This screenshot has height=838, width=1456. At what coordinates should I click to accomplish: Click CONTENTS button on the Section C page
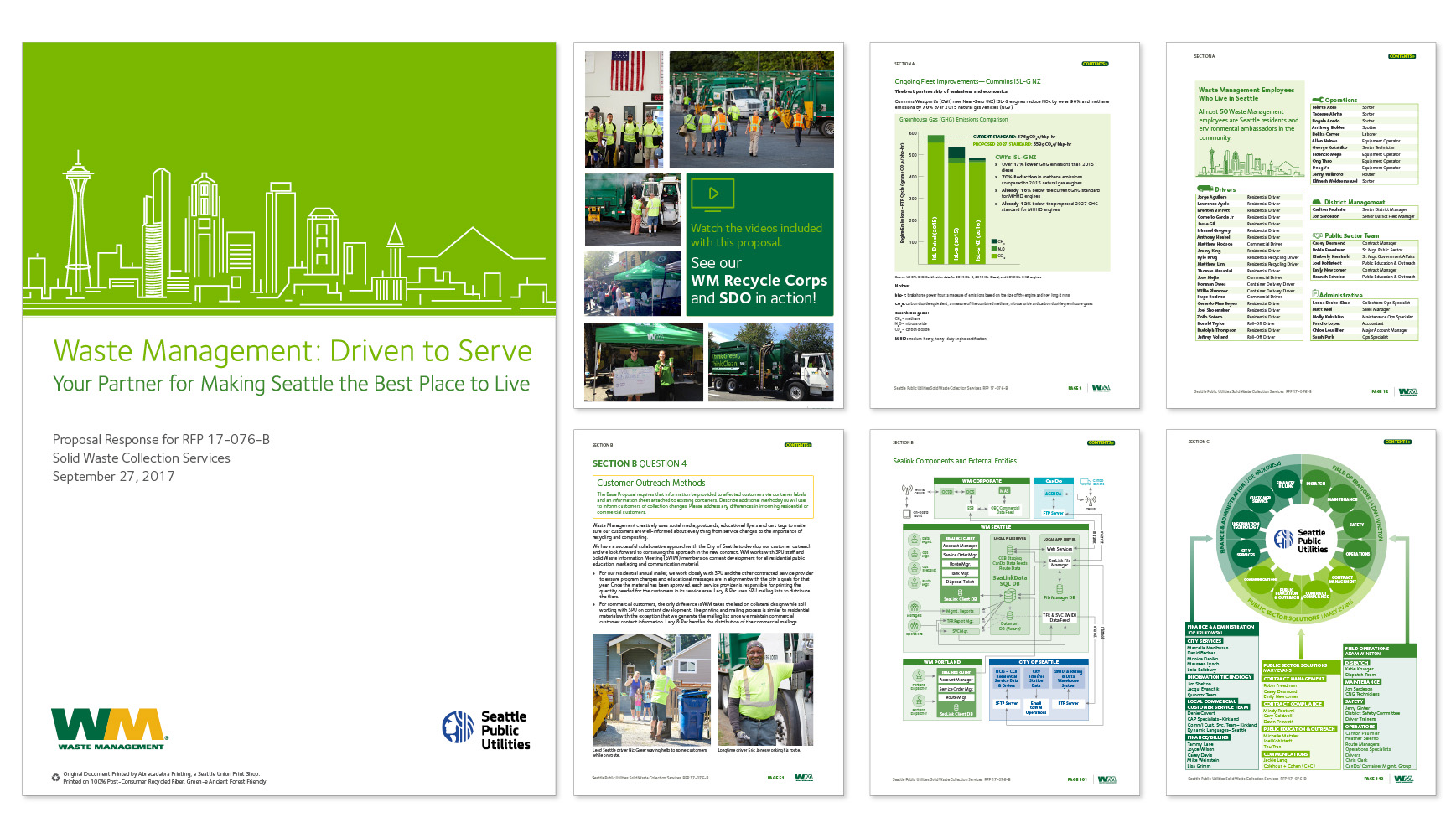1398,442
